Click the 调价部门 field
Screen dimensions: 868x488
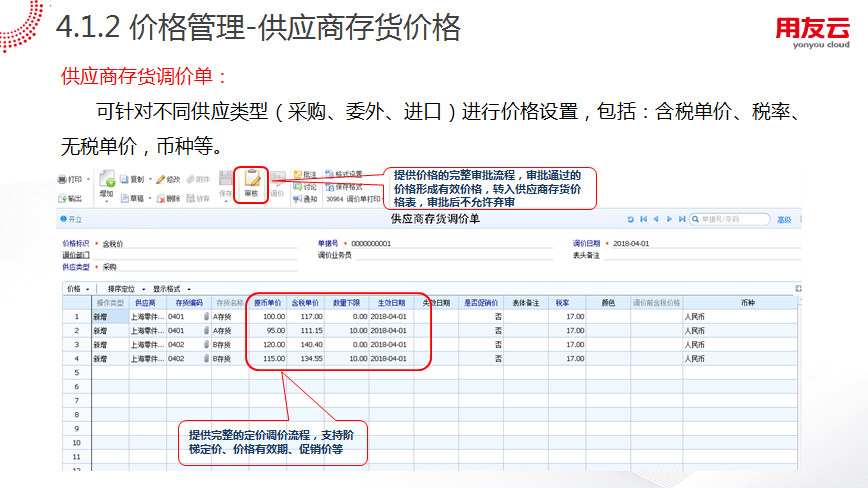click(194, 255)
